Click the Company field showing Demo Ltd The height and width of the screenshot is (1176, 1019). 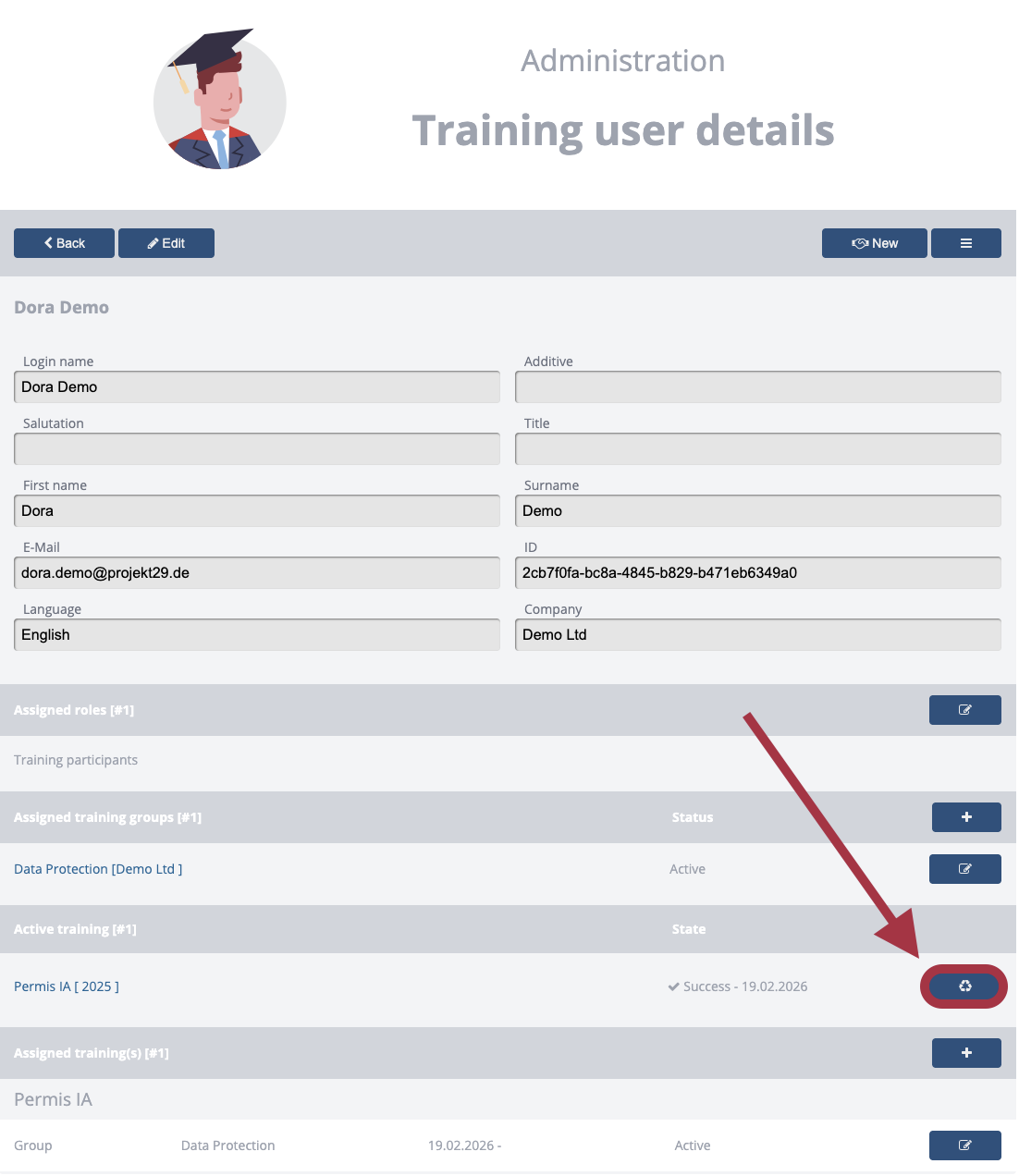point(757,635)
